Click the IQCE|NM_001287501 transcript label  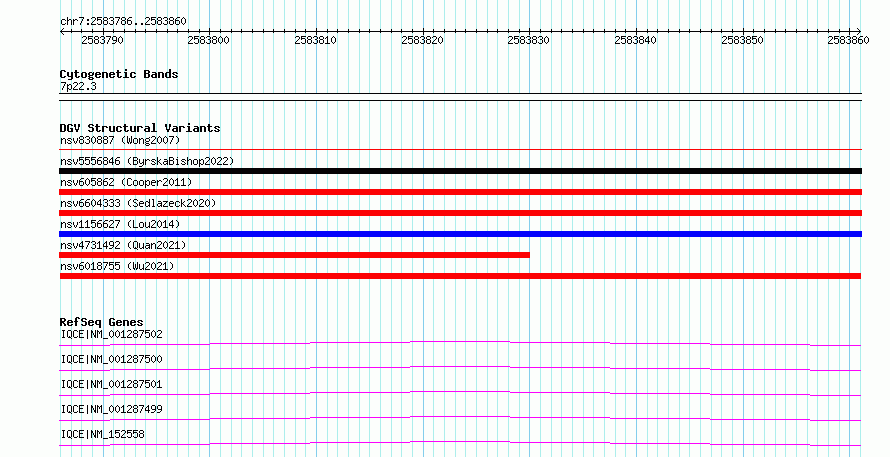click(x=111, y=384)
